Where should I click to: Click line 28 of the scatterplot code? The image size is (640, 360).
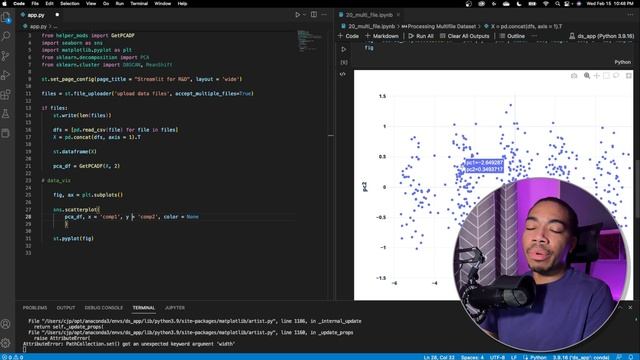tap(132, 217)
